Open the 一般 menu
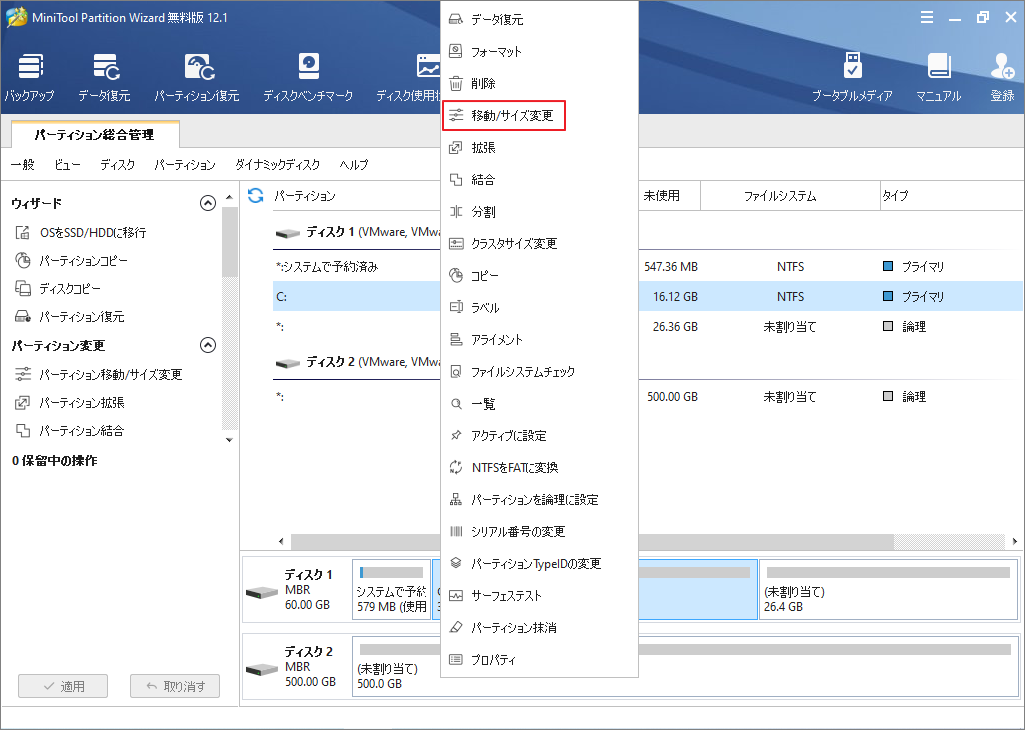1025x730 pixels. pos(23,165)
